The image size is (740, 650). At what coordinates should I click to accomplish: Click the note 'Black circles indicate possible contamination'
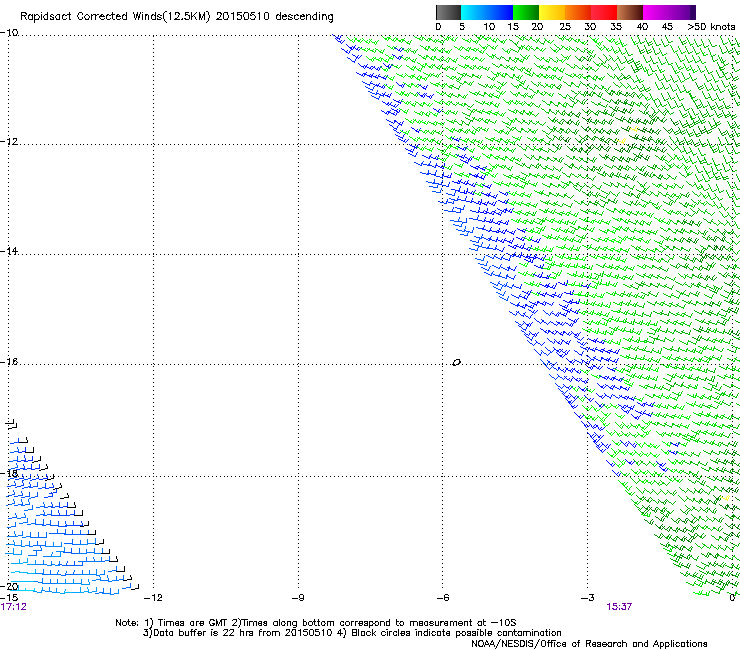pos(456,633)
